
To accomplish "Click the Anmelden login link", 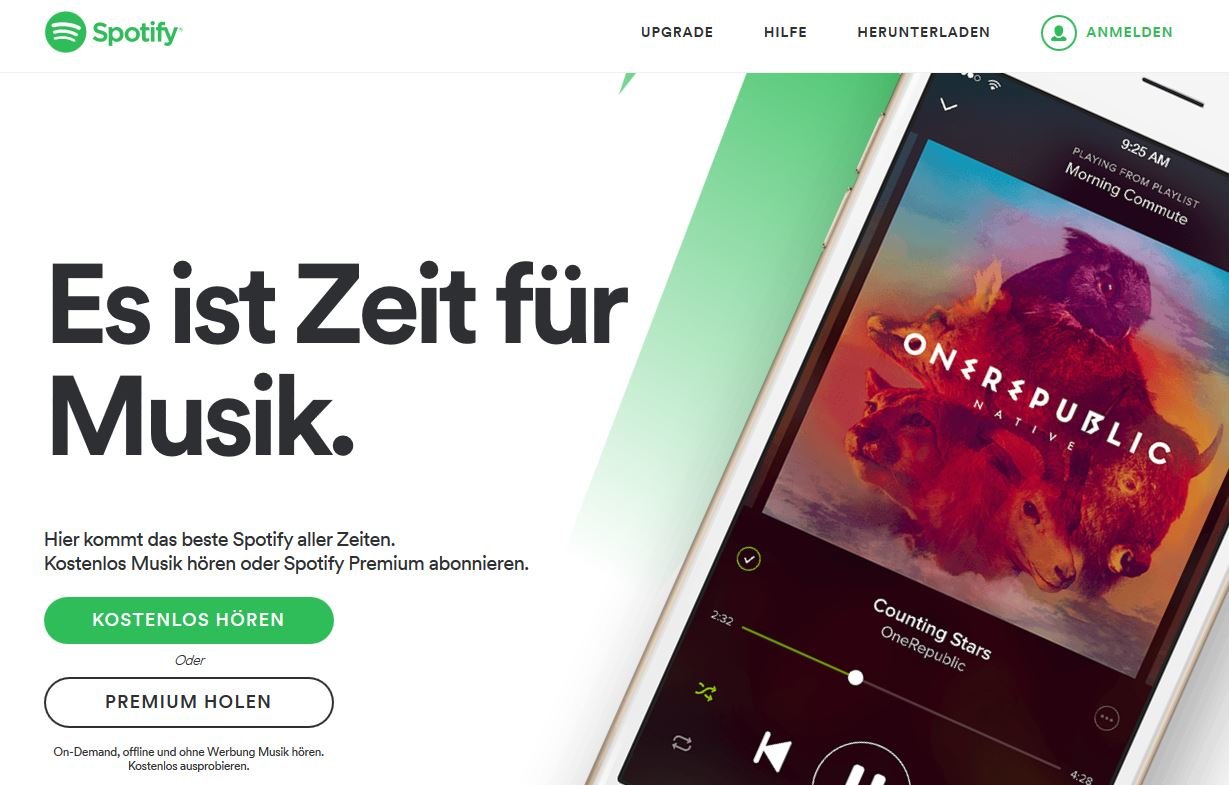I will 1129,32.
